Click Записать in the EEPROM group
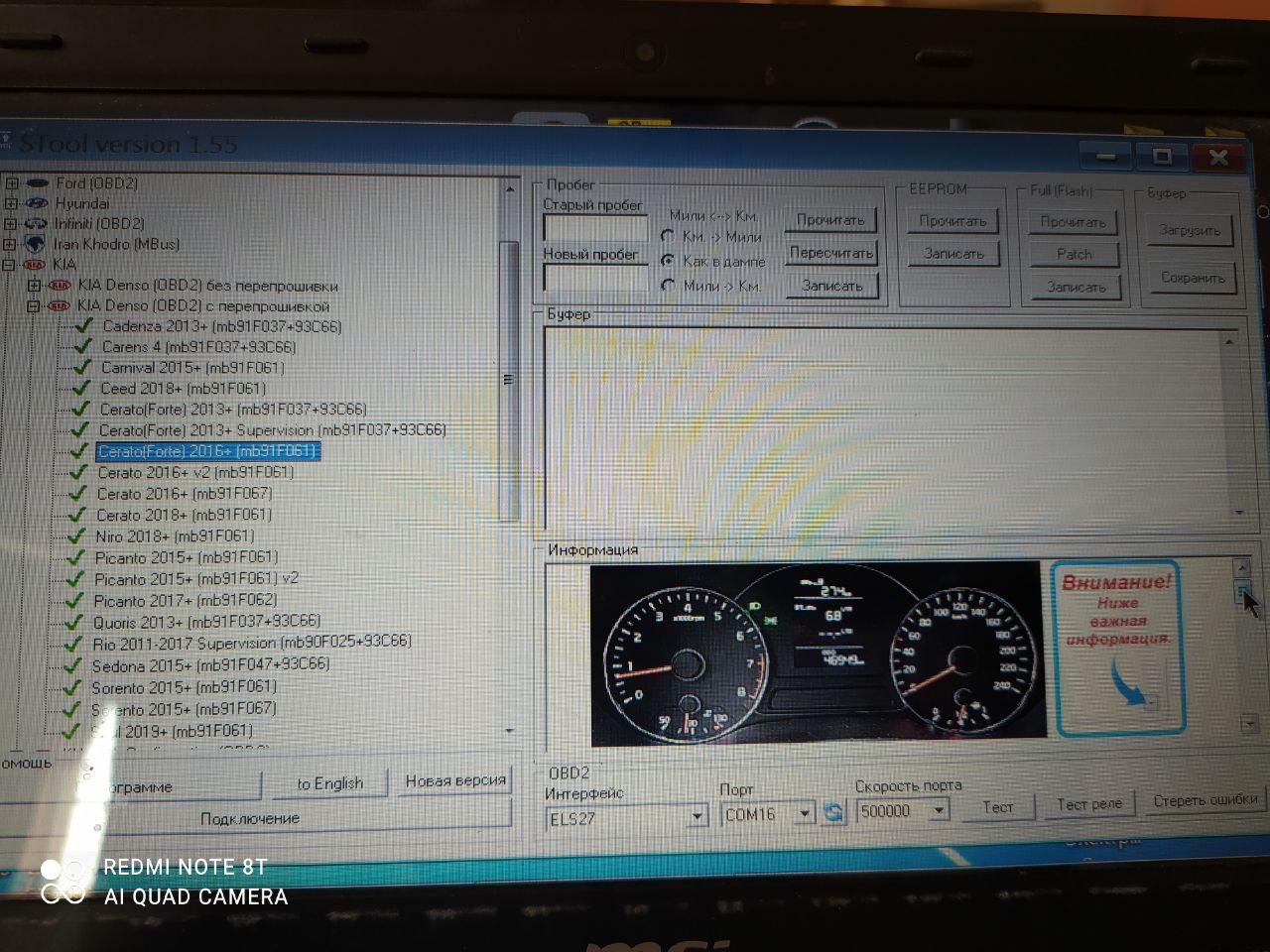 coord(953,254)
